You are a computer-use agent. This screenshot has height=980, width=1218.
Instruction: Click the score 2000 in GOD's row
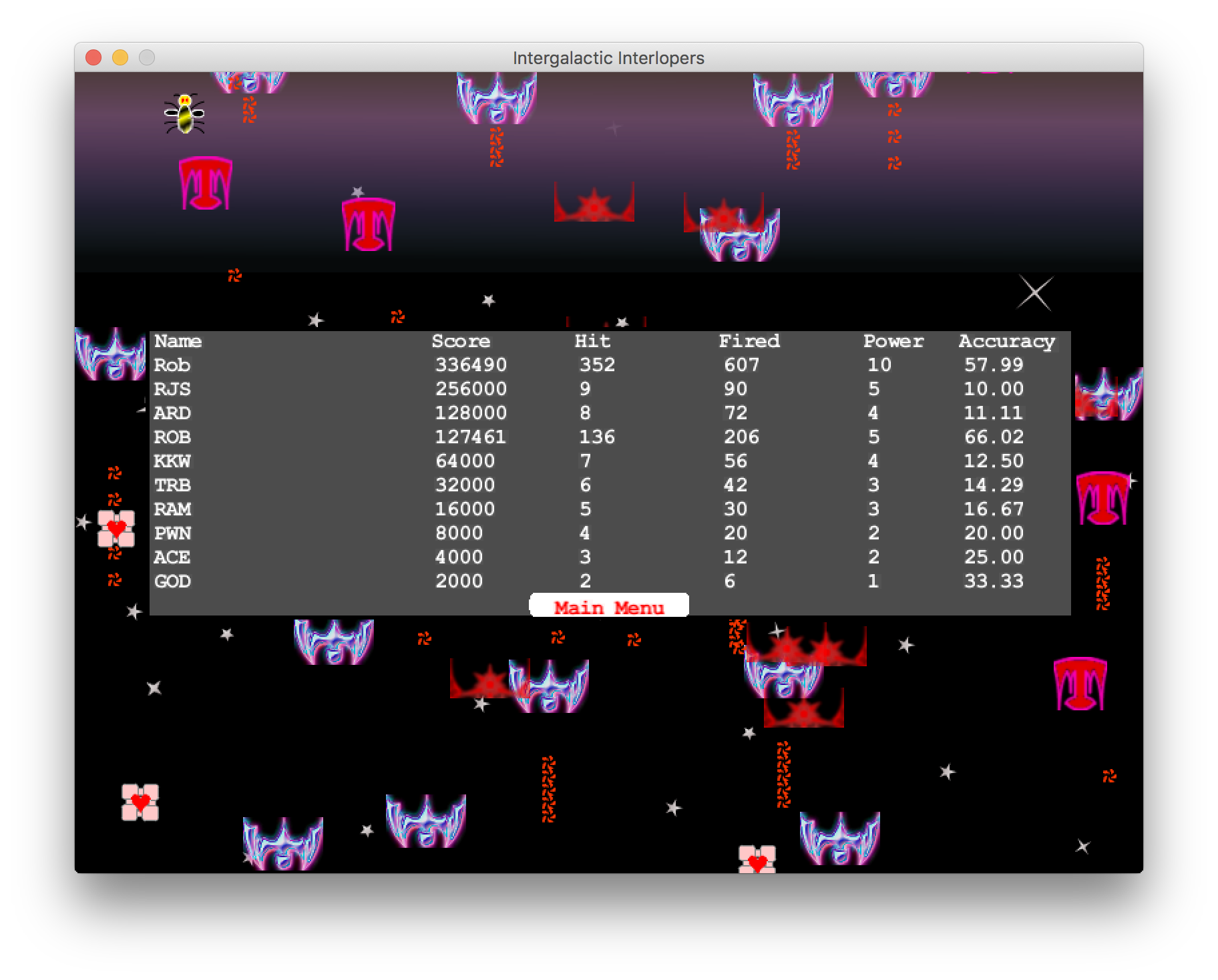459,581
